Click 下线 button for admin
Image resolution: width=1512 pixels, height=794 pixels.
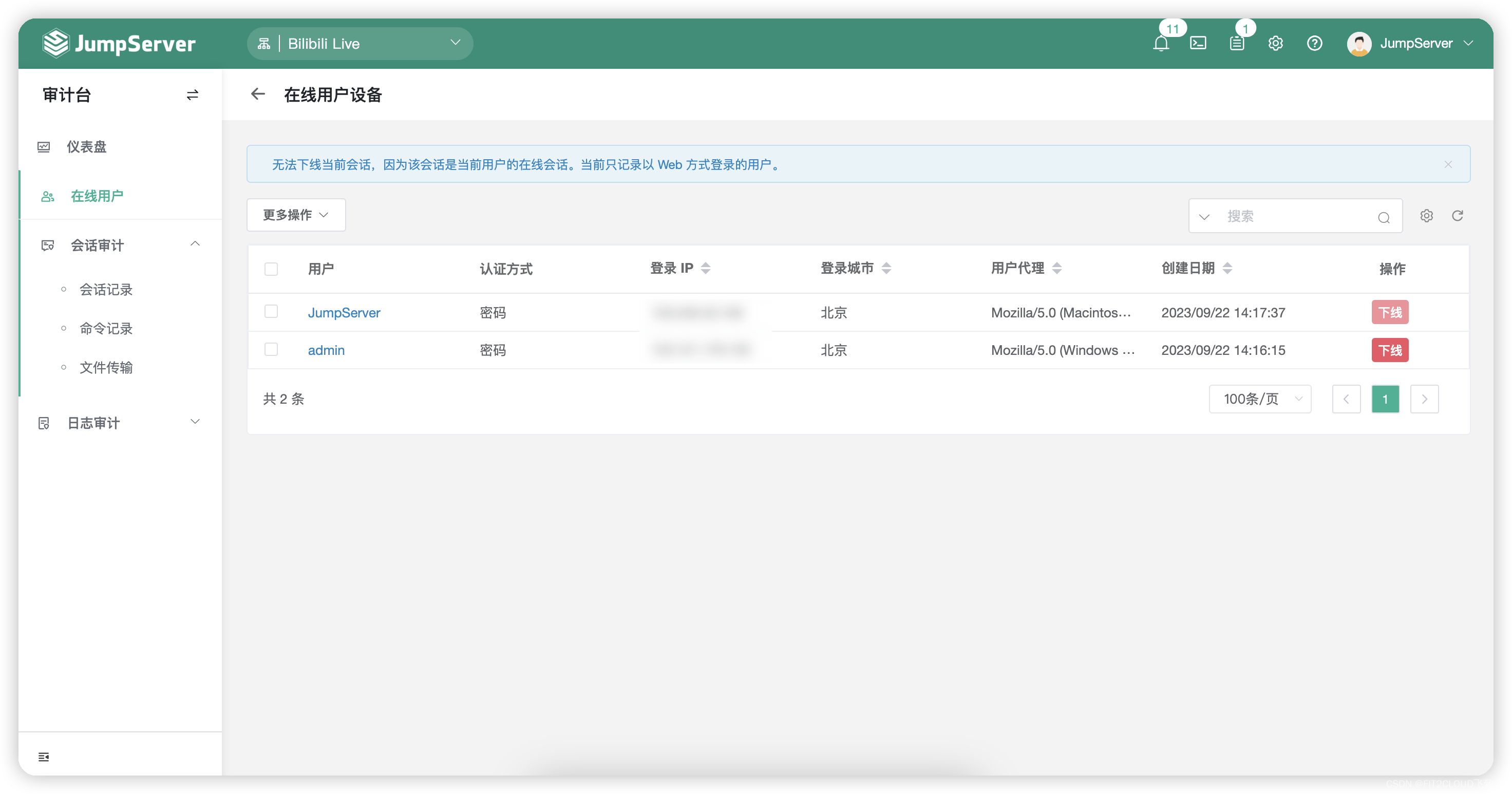(1389, 350)
